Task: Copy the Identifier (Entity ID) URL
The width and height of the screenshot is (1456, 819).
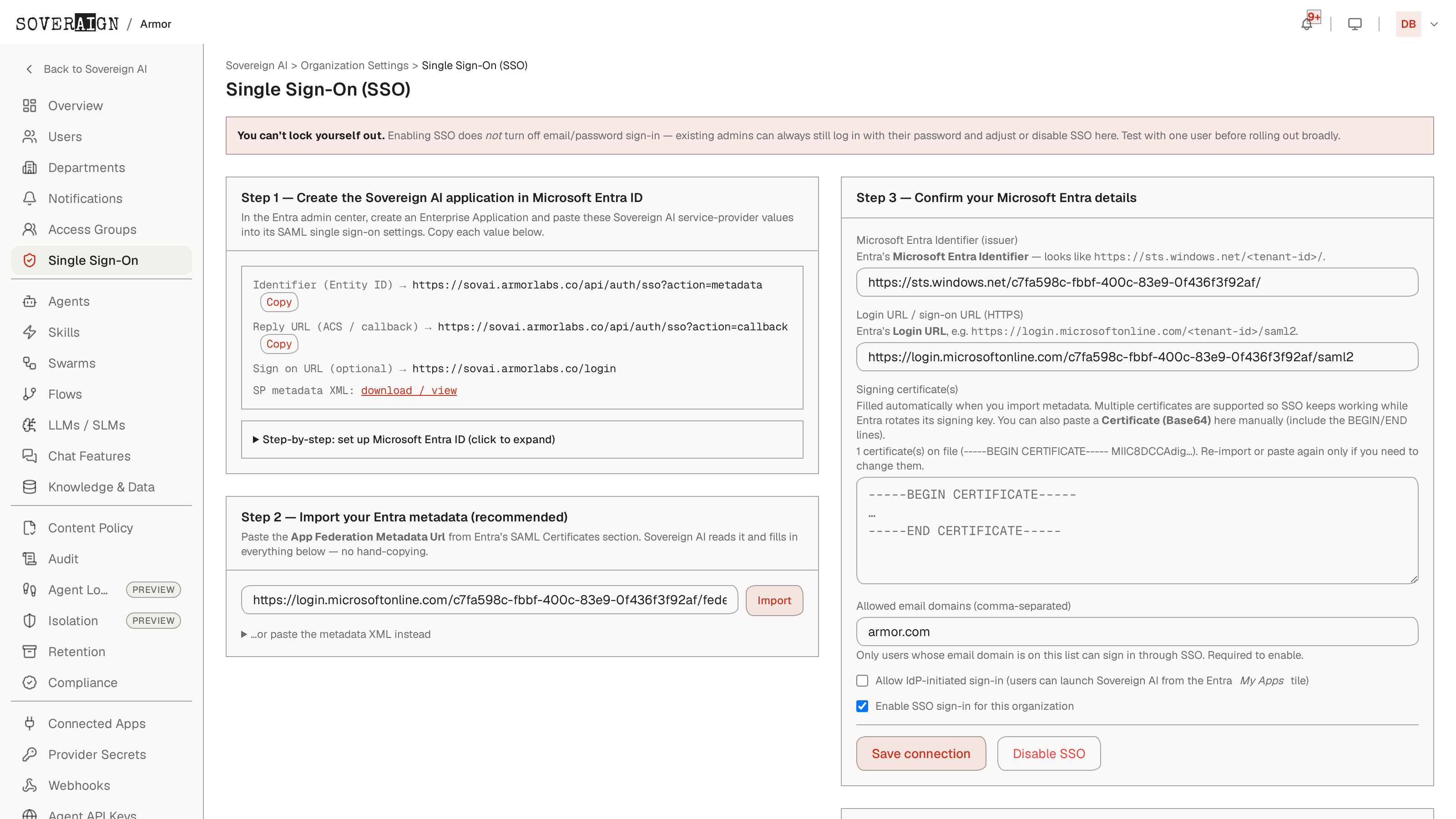Action: (x=279, y=303)
